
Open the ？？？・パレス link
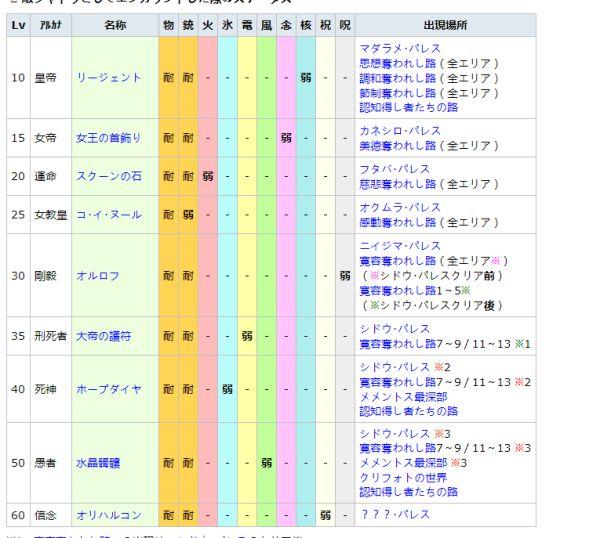pyautogui.click(x=395, y=514)
